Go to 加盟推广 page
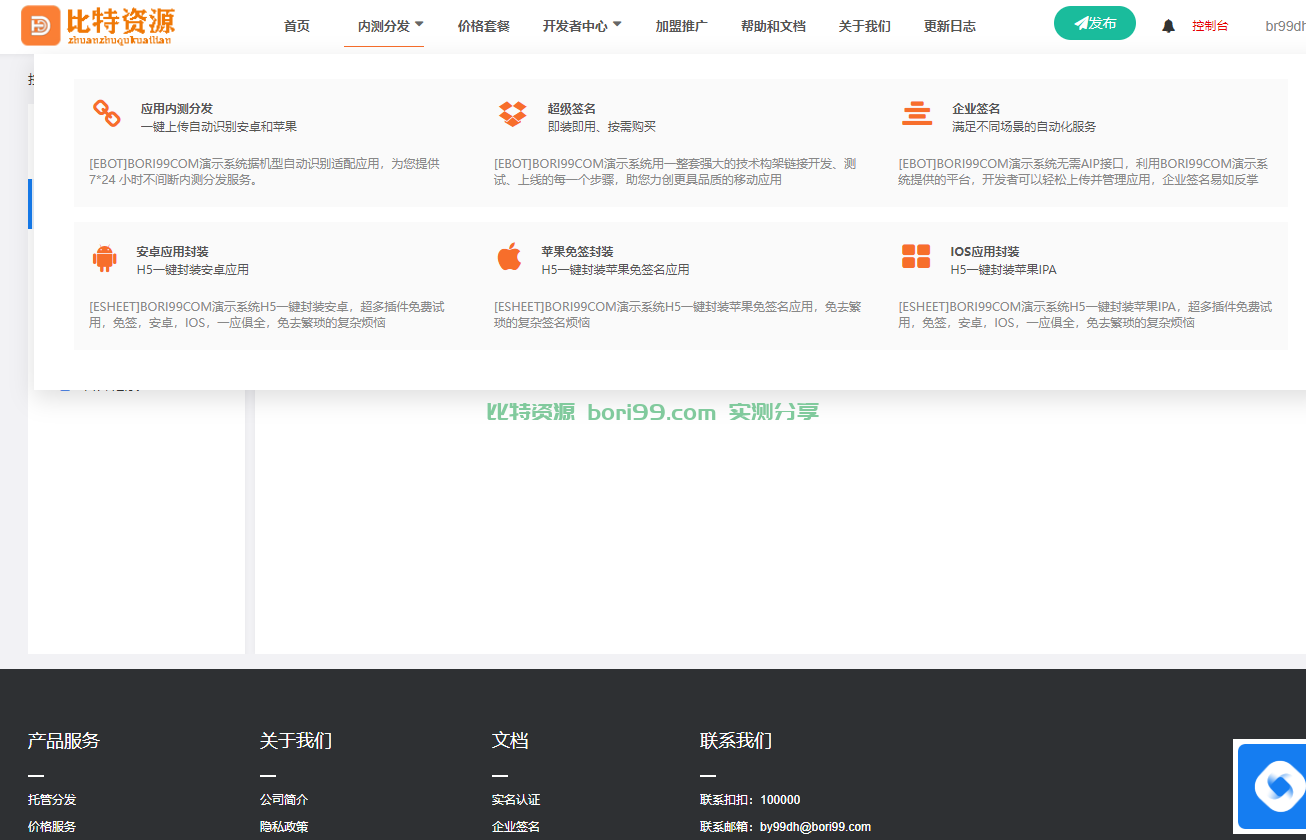 pyautogui.click(x=682, y=26)
